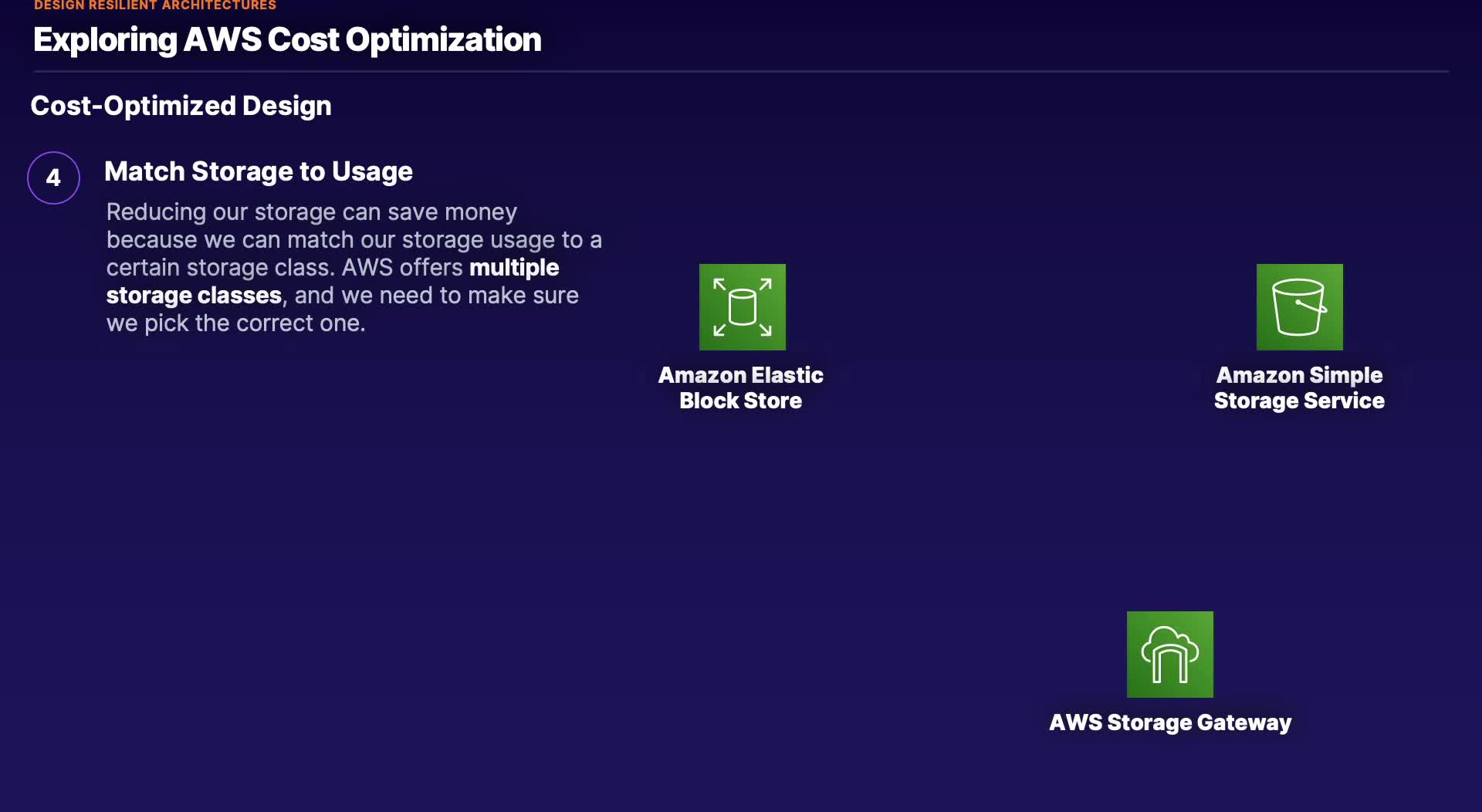The width and height of the screenshot is (1482, 812).
Task: Click the bold phrase "storage classes"
Action: [194, 296]
